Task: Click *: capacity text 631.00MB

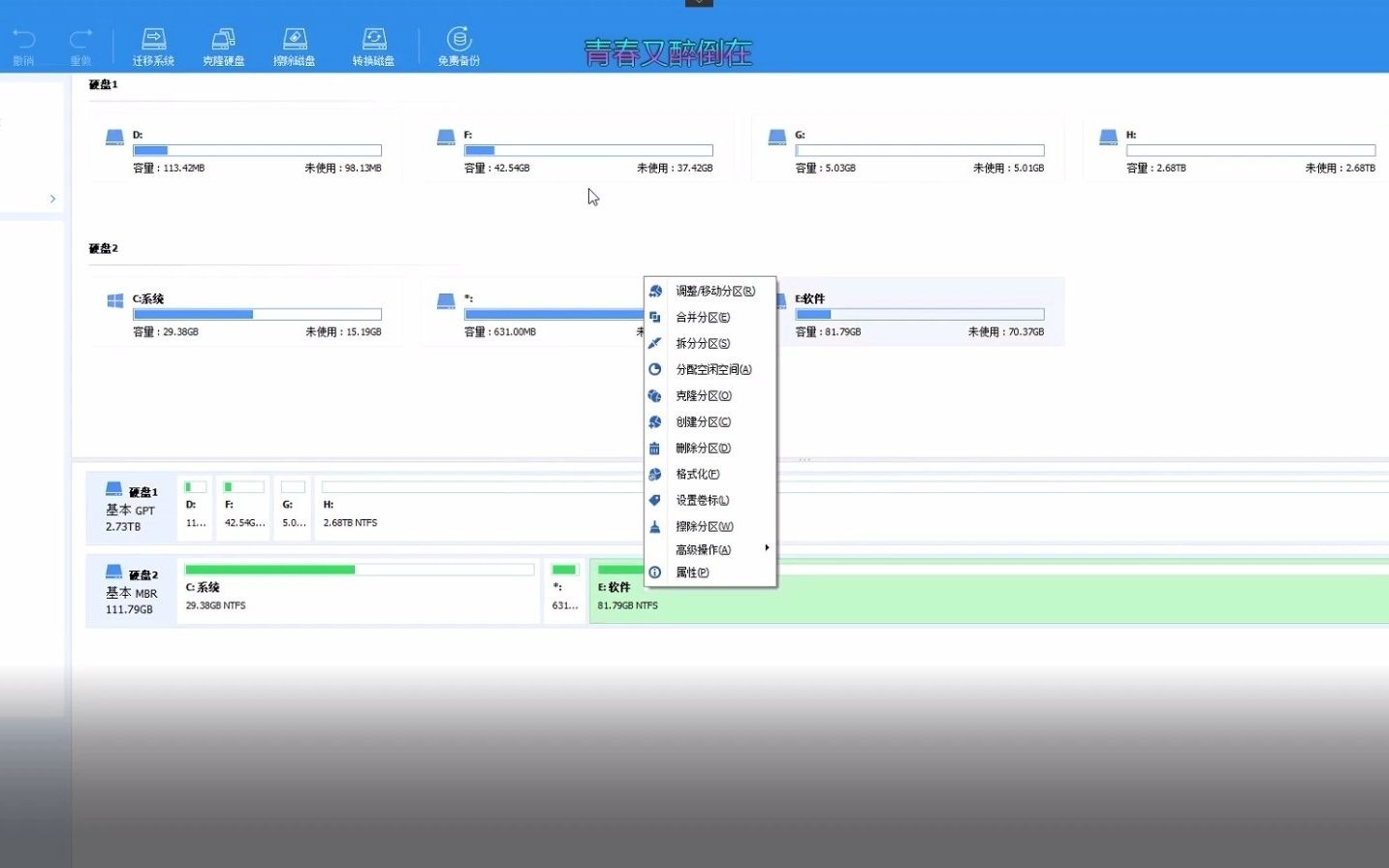Action: 500,331
